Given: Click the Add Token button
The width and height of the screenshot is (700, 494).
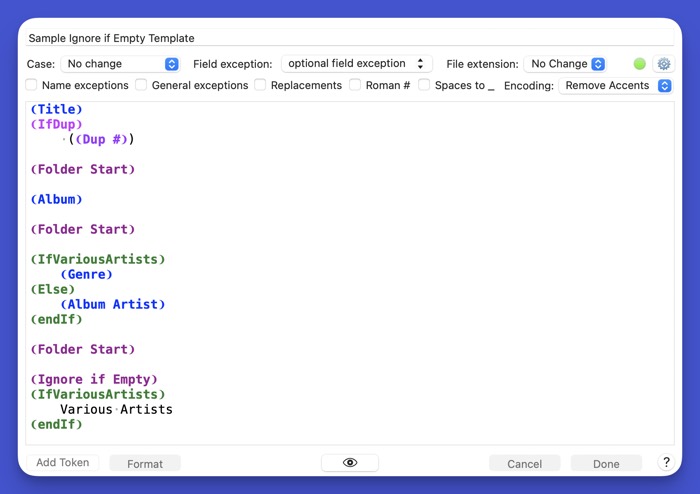Looking at the screenshot, I should [63, 463].
